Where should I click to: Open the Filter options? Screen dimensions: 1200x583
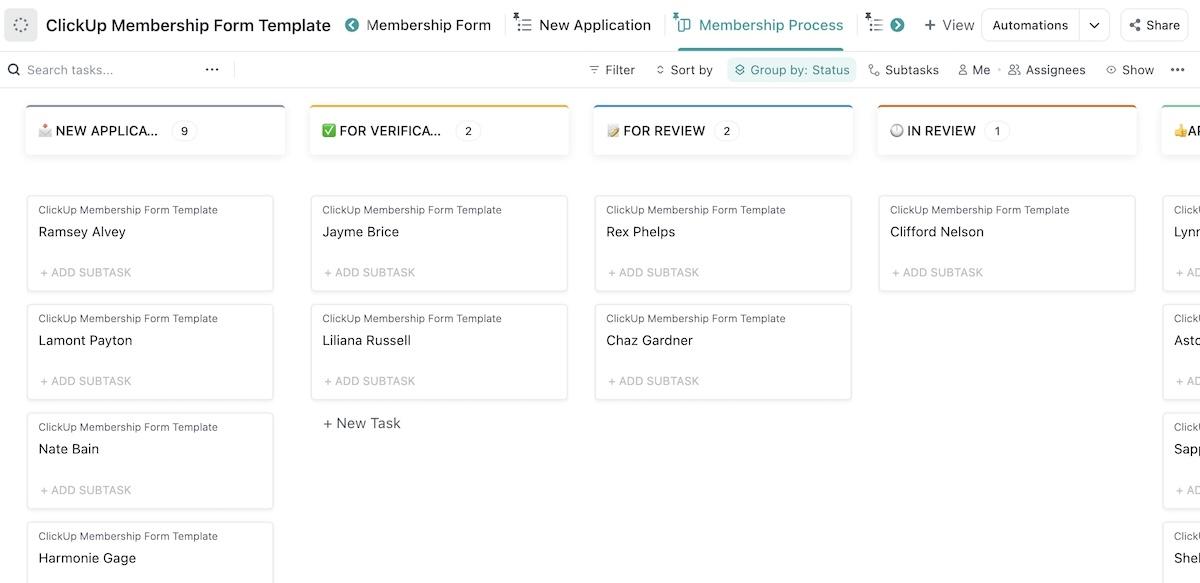pos(612,70)
